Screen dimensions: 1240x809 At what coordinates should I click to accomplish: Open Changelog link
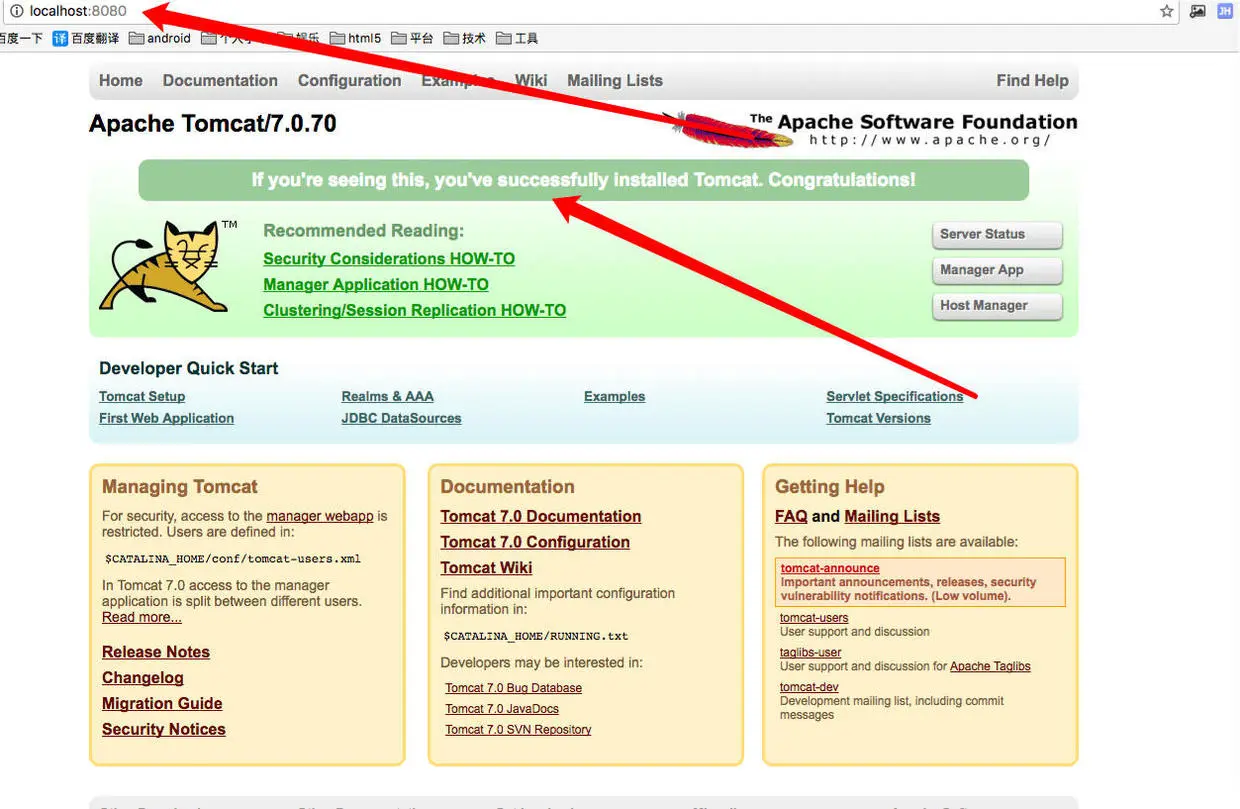pyautogui.click(x=143, y=678)
